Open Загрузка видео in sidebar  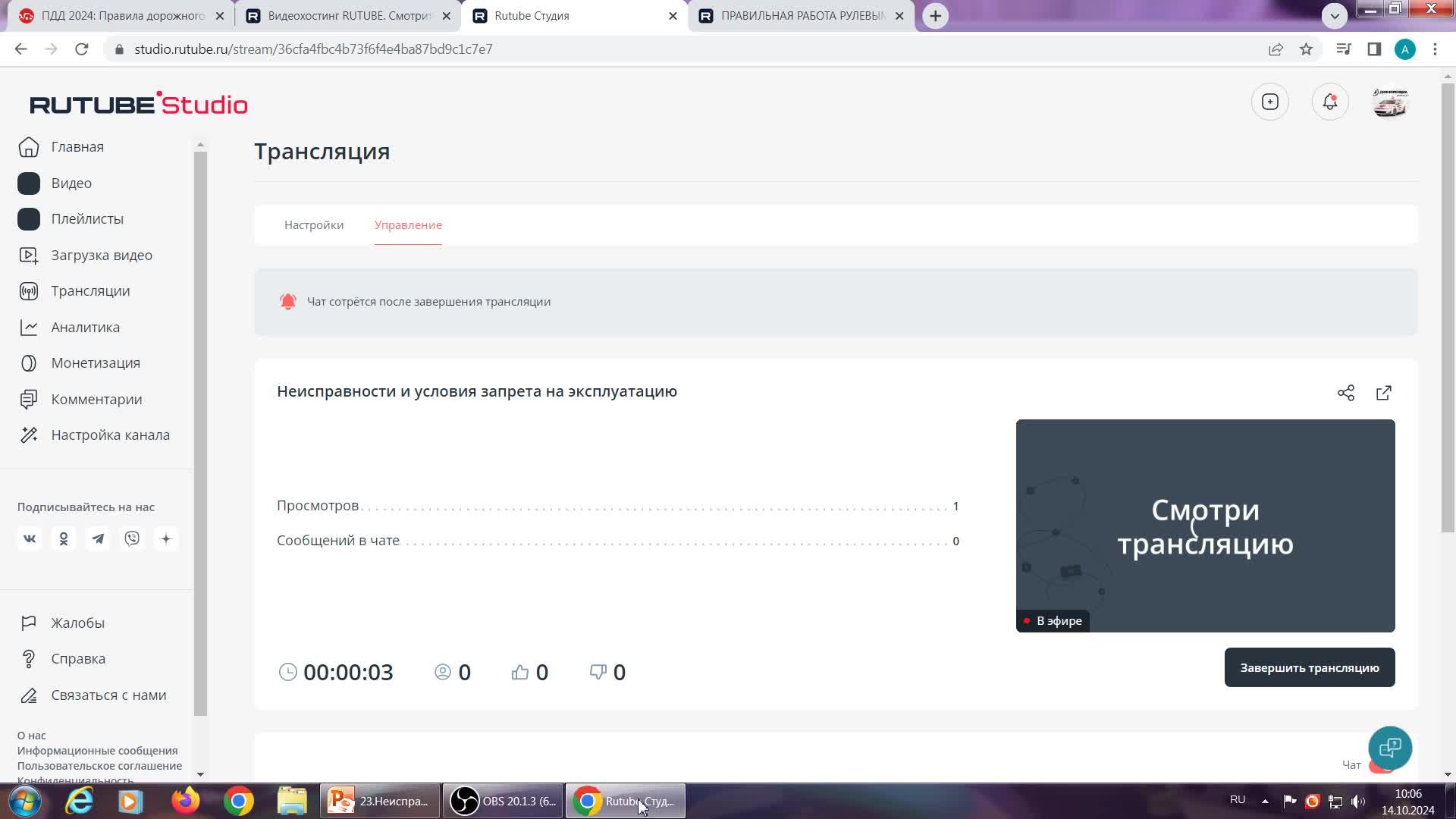101,255
